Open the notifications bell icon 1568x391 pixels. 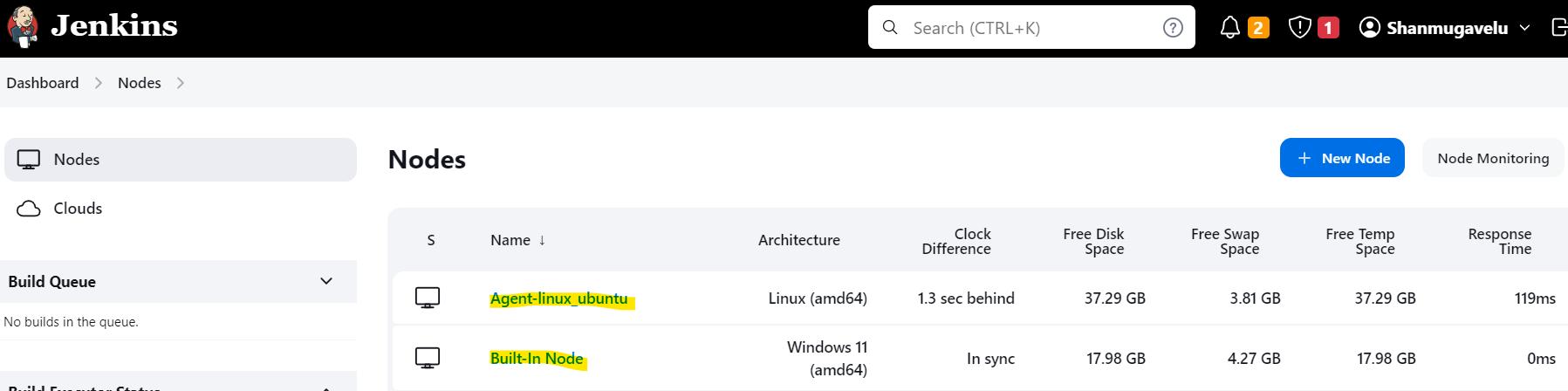point(1230,28)
